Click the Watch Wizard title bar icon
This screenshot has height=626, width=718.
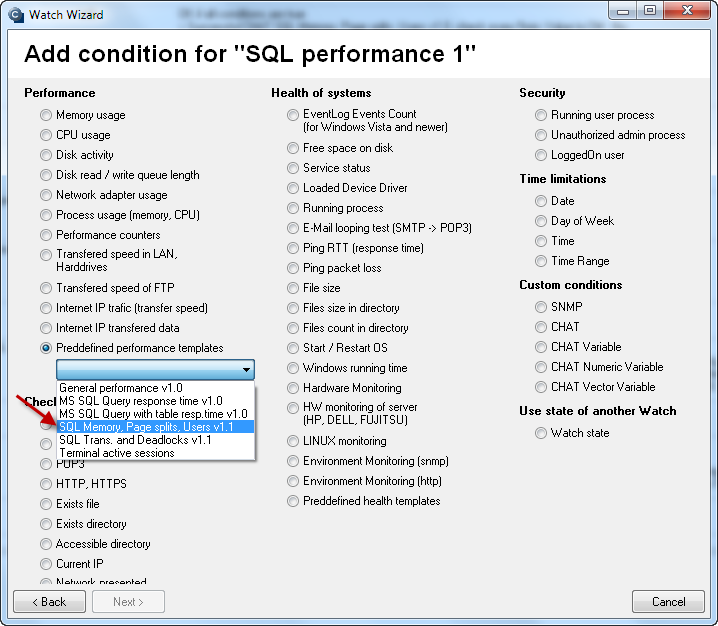(x=16, y=15)
